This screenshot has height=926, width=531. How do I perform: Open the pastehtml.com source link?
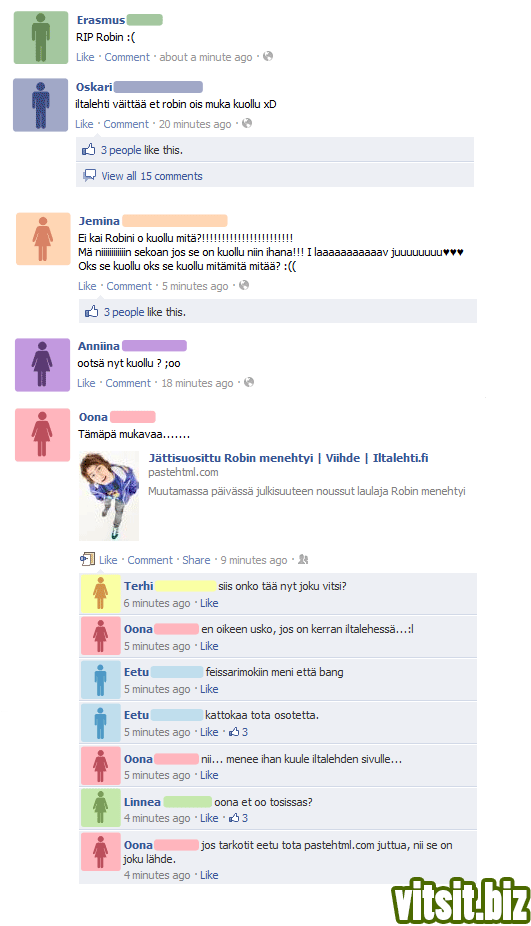pyautogui.click(x=183, y=472)
